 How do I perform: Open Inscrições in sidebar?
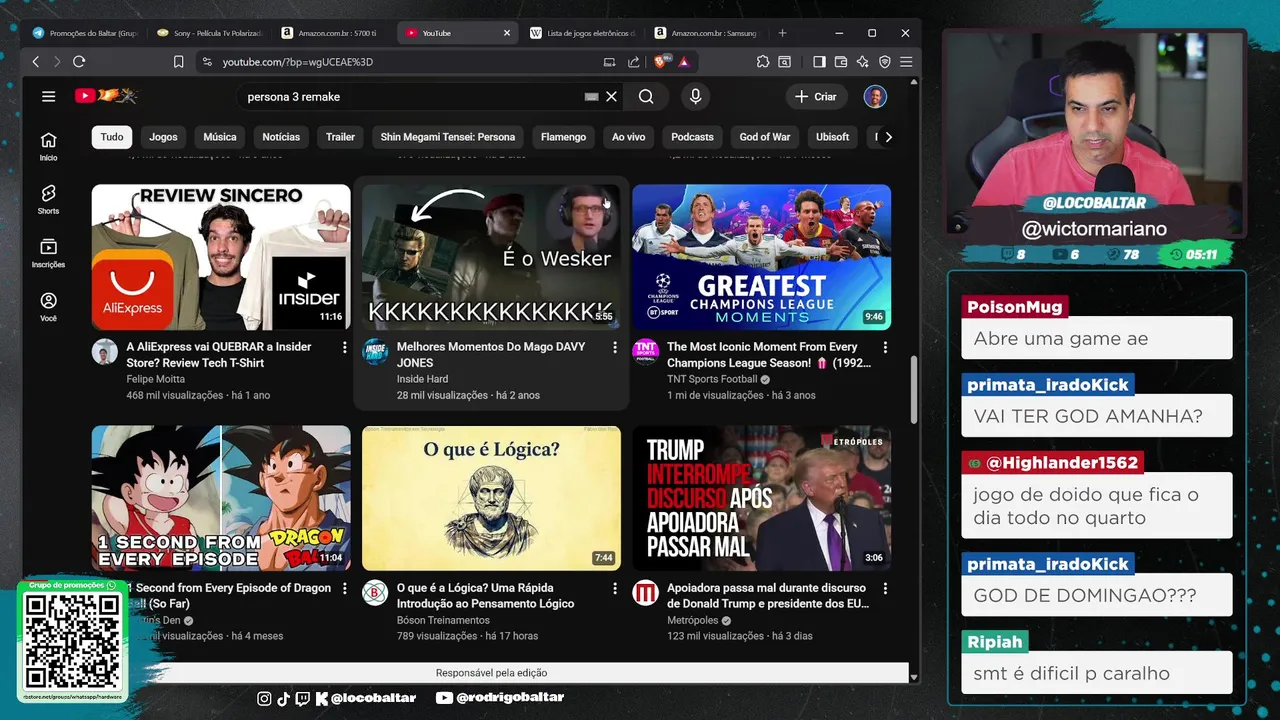coord(48,253)
